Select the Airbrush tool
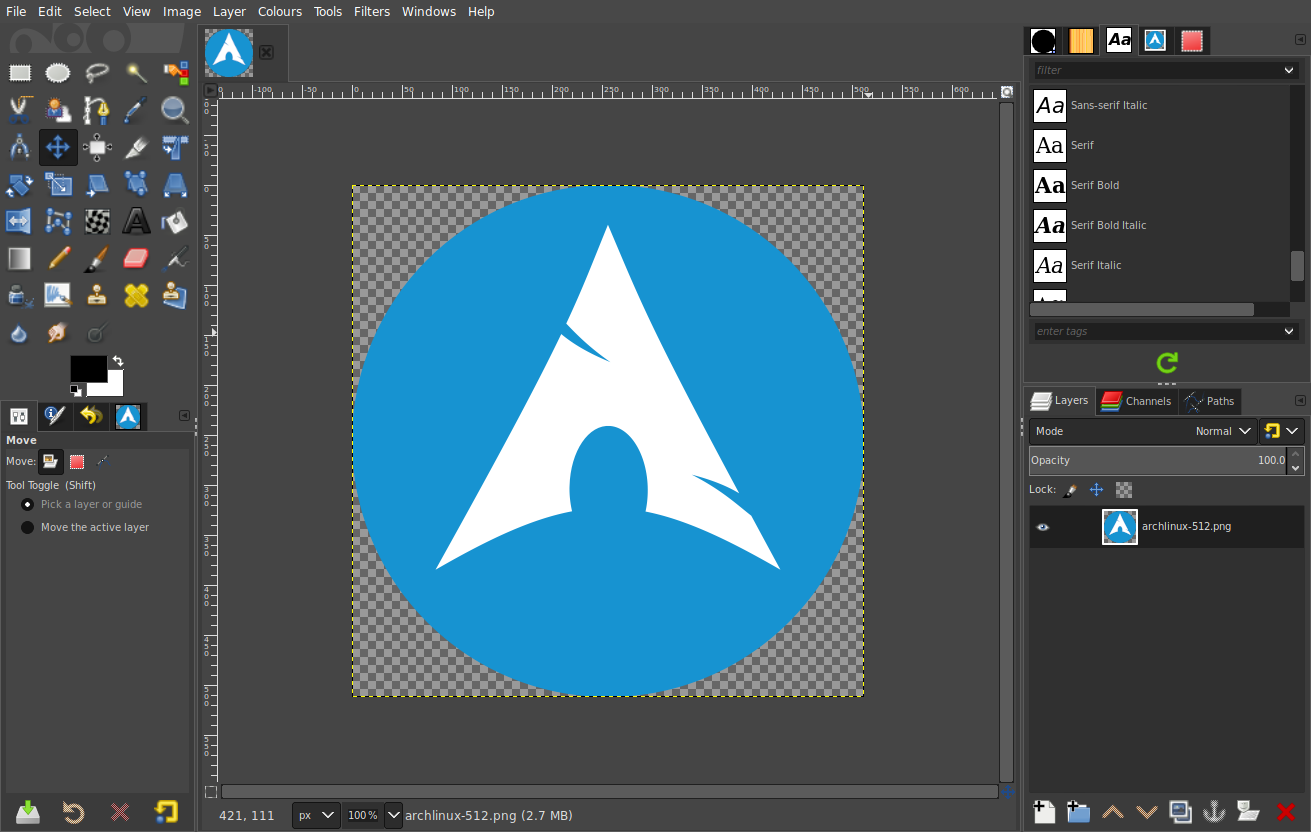The width and height of the screenshot is (1311, 832). [x=175, y=258]
